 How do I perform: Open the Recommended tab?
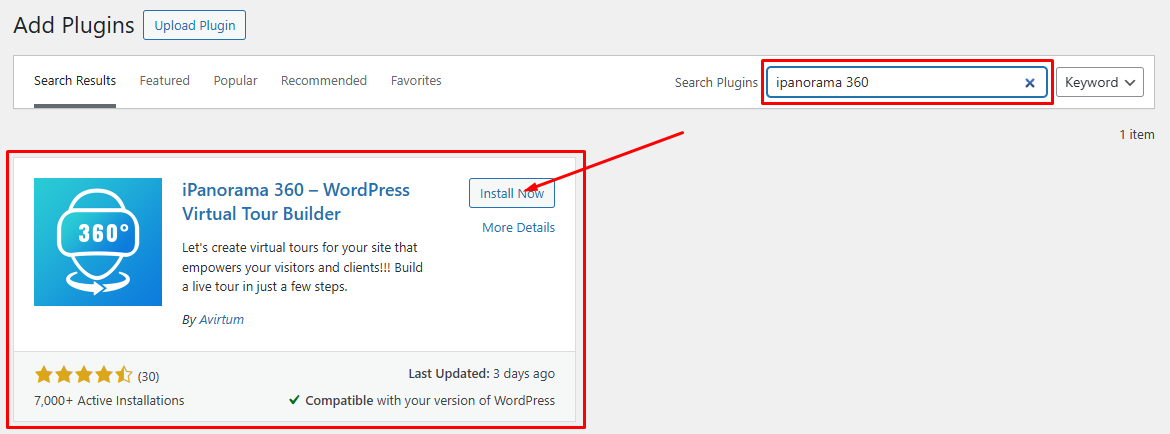324,81
